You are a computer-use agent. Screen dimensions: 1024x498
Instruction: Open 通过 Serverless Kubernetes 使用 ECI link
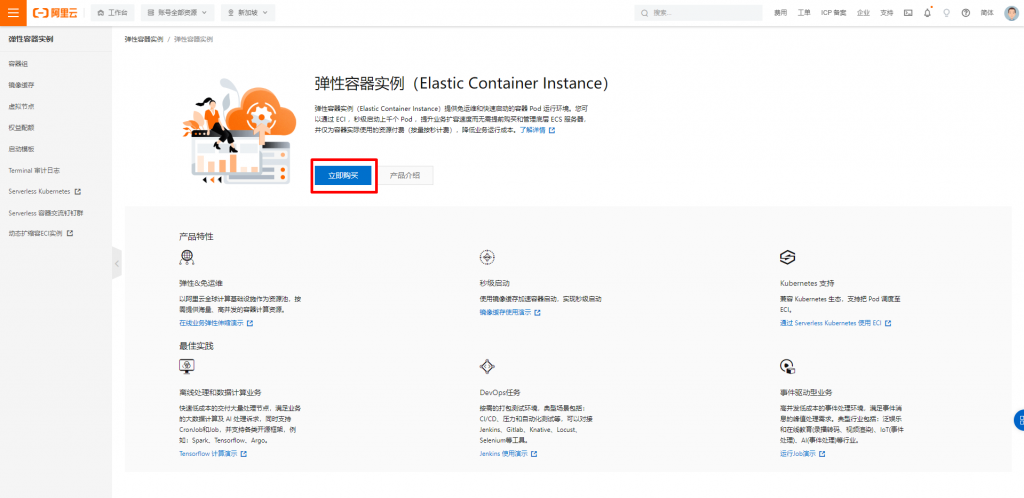(x=835, y=323)
